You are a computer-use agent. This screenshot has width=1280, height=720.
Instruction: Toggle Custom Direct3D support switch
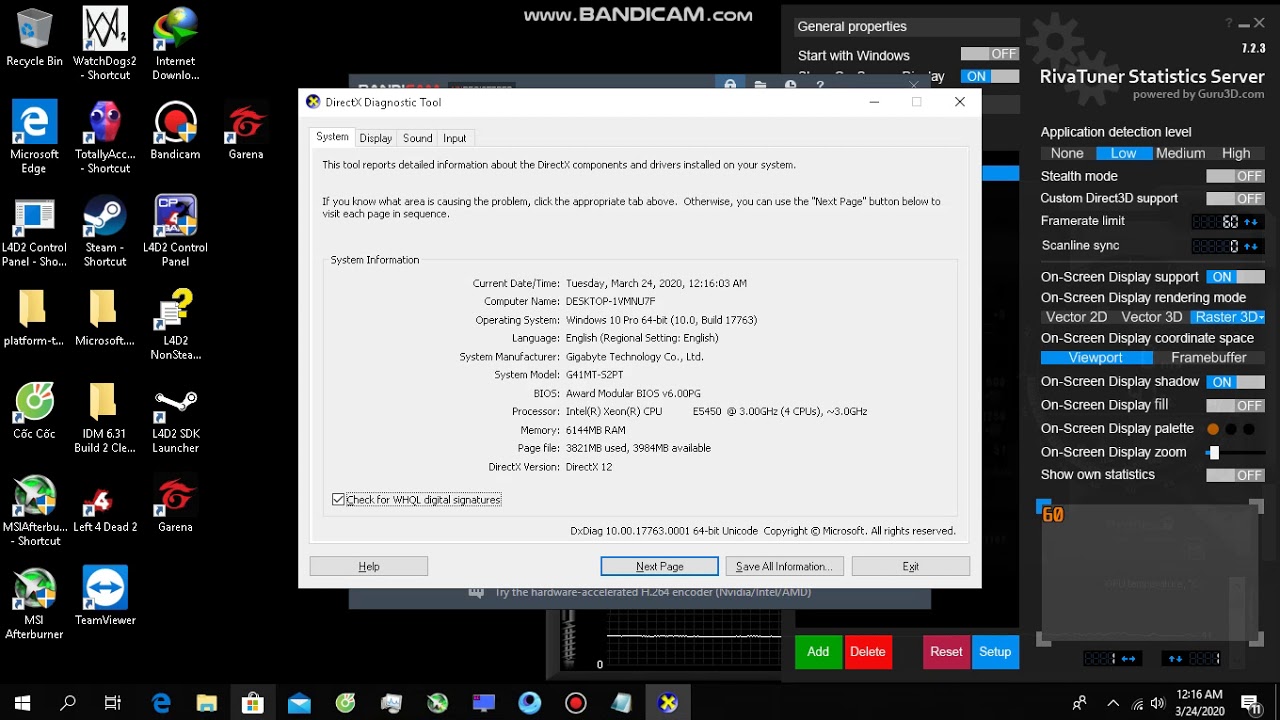(x=1235, y=198)
